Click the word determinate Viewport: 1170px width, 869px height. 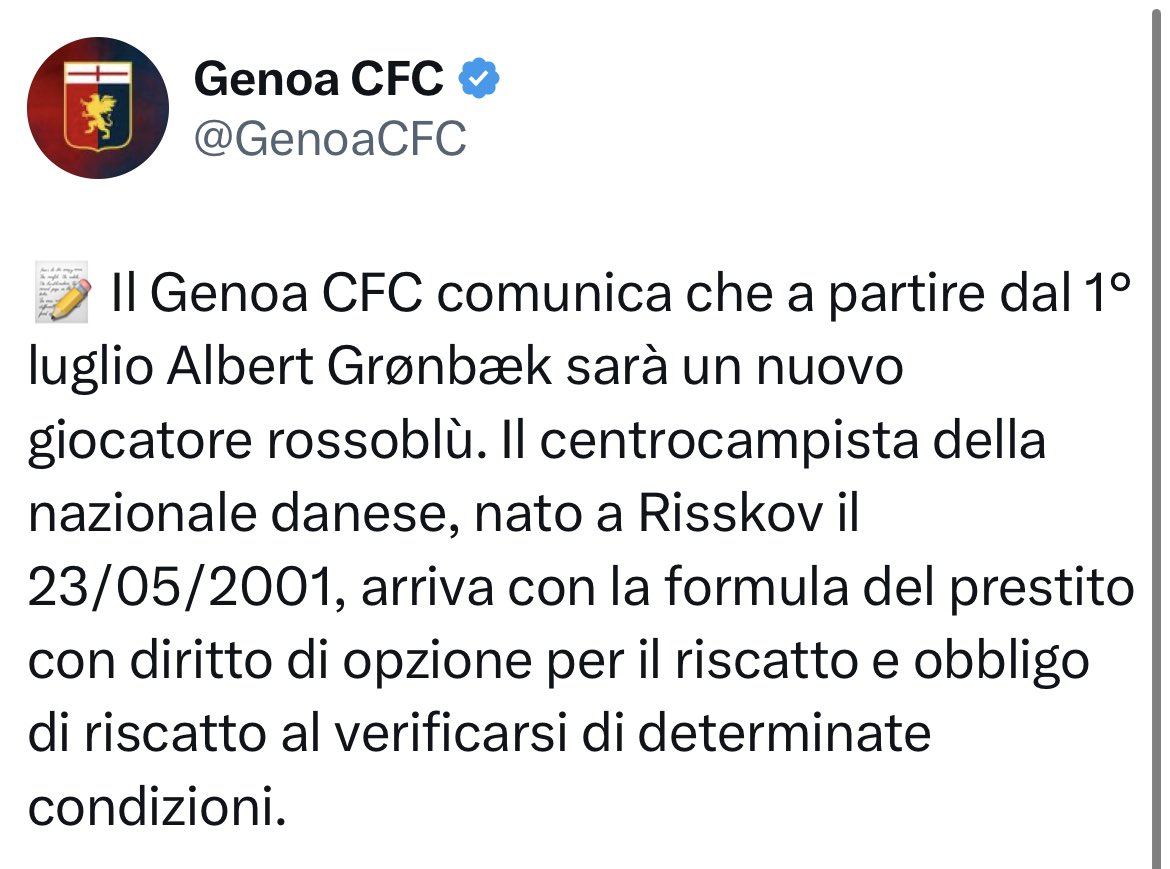click(x=784, y=734)
